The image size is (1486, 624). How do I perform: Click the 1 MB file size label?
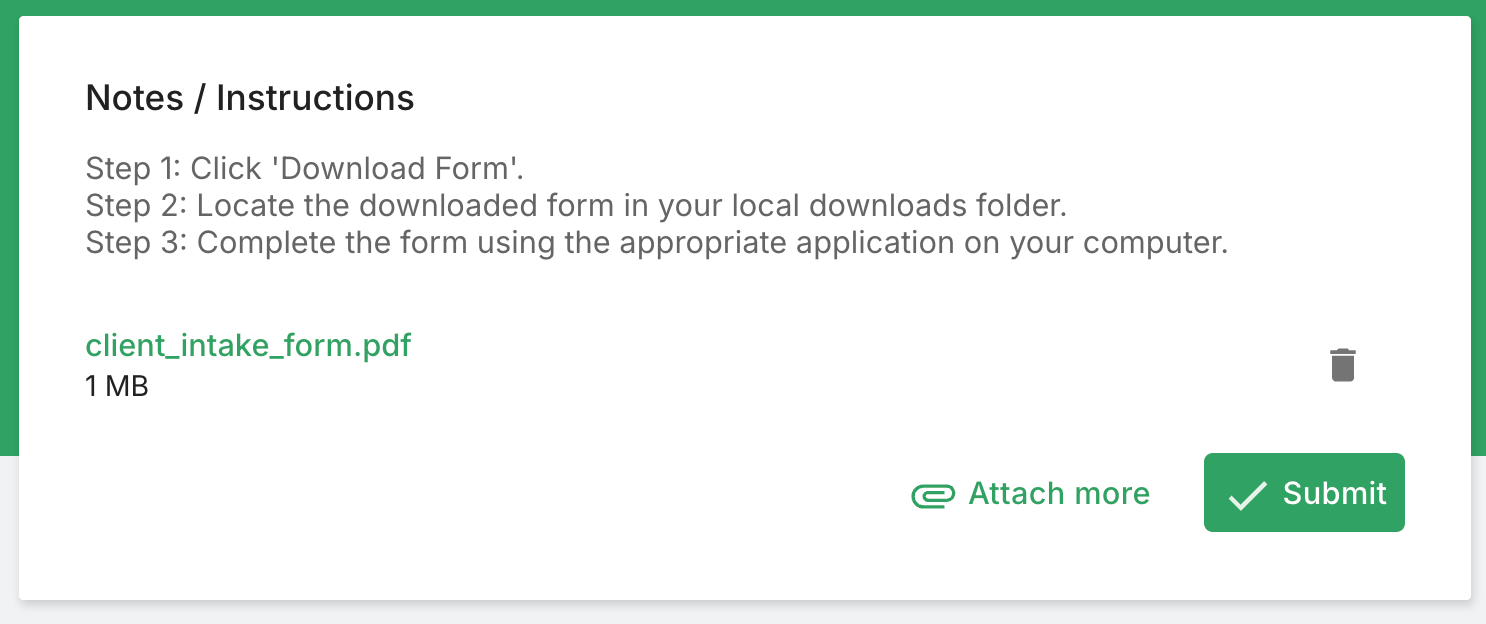point(117,386)
